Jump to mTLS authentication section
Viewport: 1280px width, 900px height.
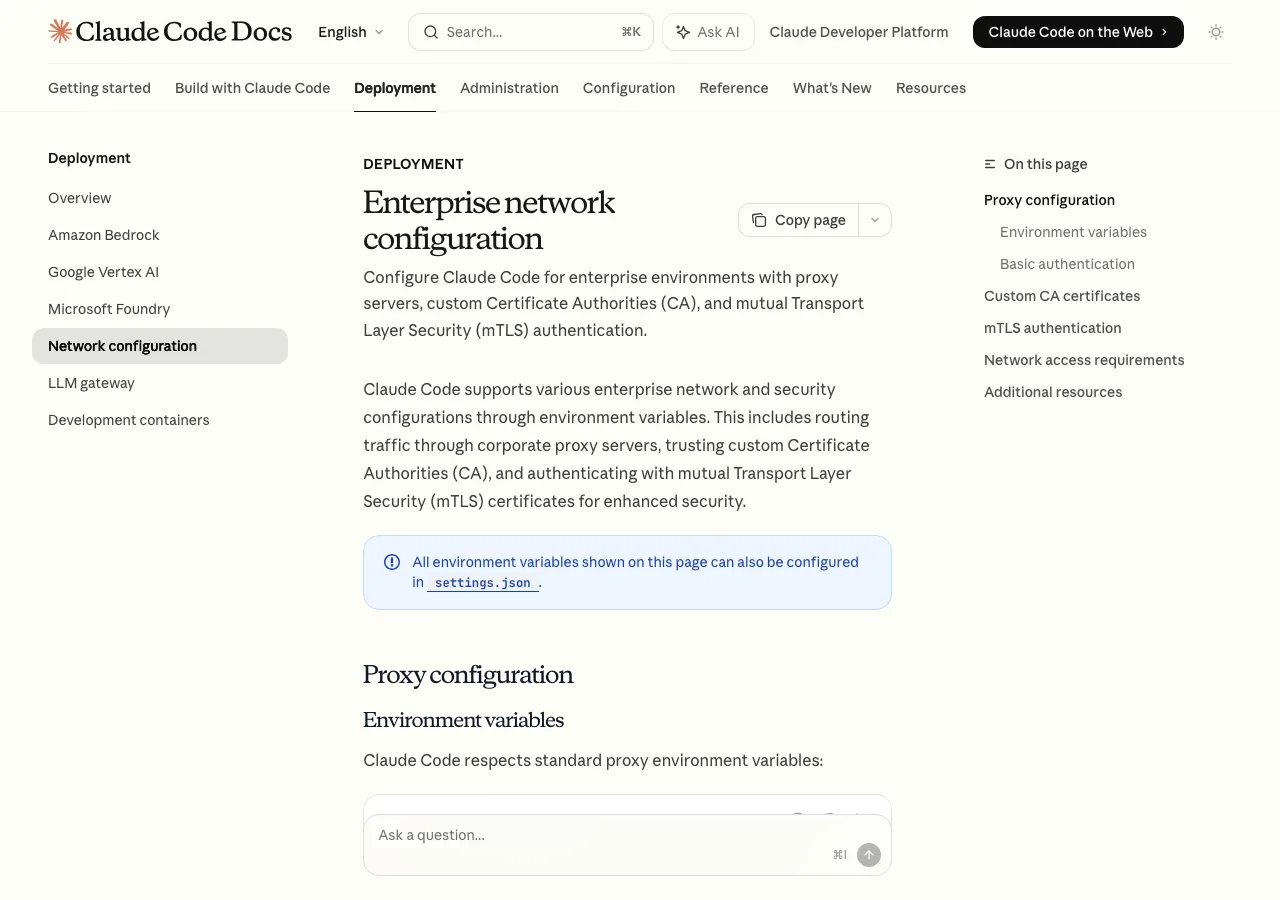[1052, 328]
